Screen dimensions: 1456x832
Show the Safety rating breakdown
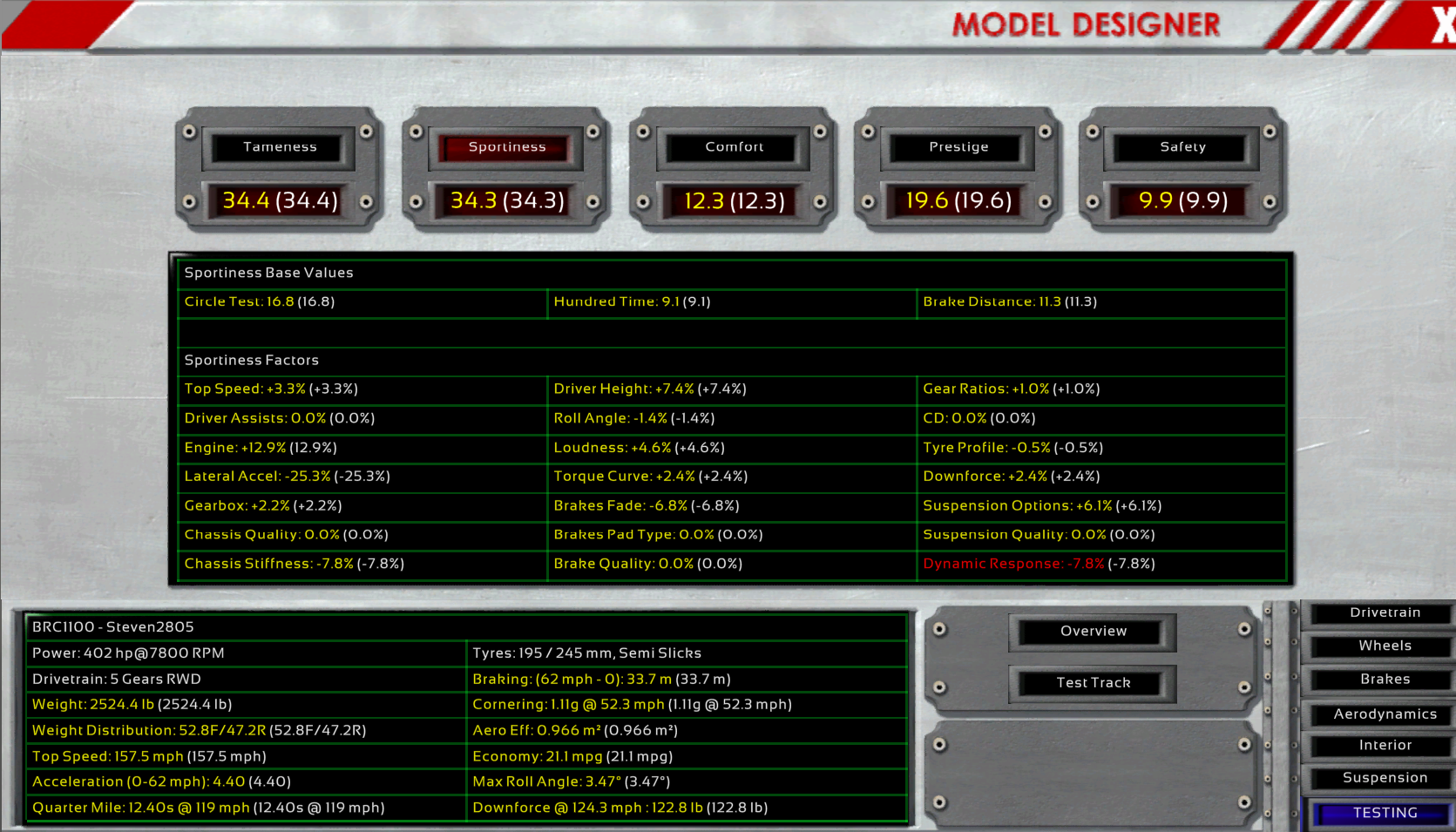pyautogui.click(x=1182, y=147)
